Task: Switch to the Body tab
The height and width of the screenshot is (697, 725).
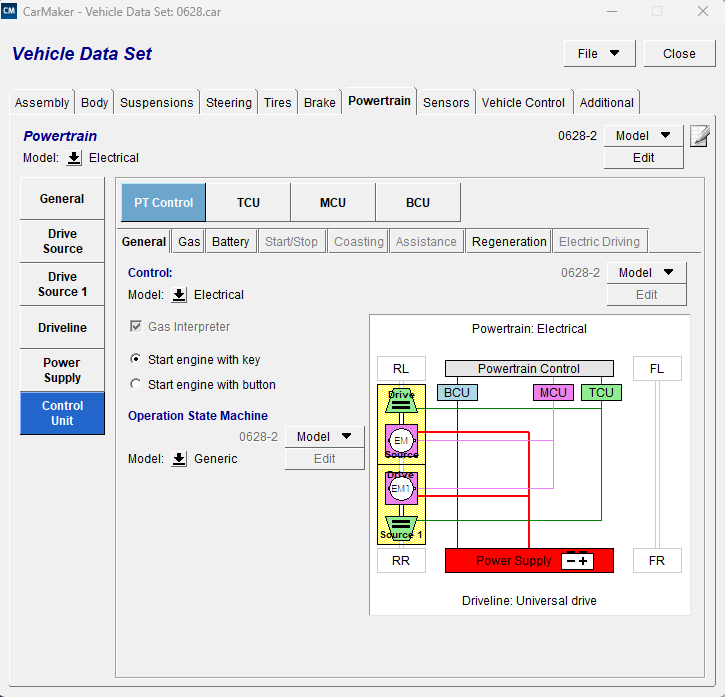Action: click(94, 102)
